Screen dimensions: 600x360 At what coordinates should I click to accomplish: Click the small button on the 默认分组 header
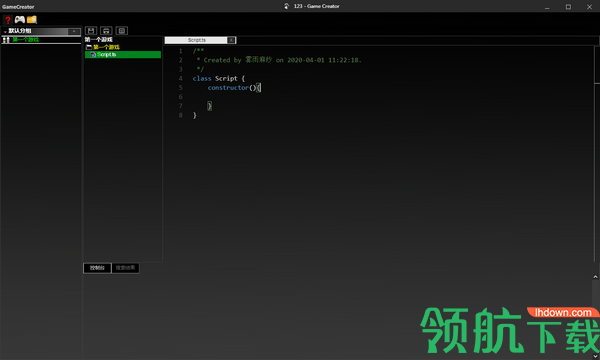[74, 31]
